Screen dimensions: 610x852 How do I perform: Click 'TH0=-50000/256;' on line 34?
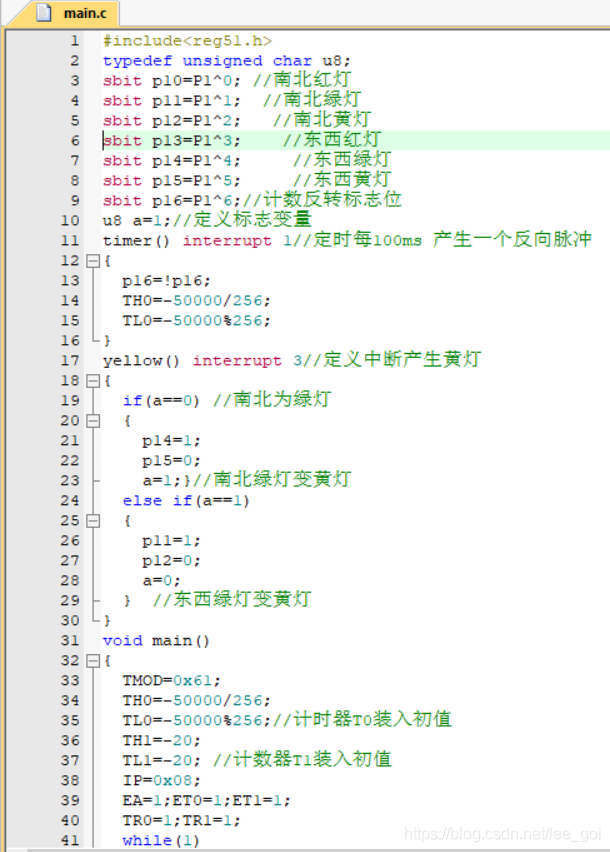196,701
